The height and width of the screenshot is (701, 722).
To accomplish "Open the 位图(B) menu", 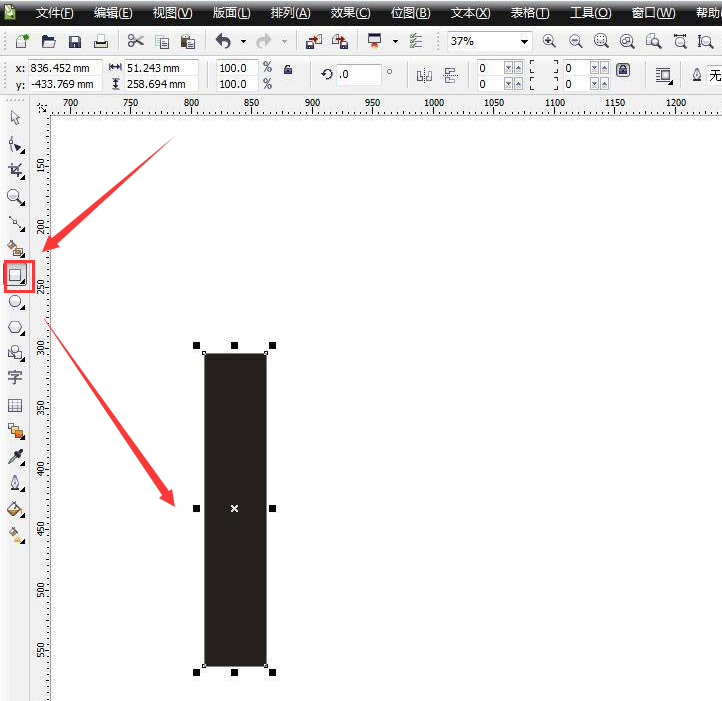I will (410, 13).
